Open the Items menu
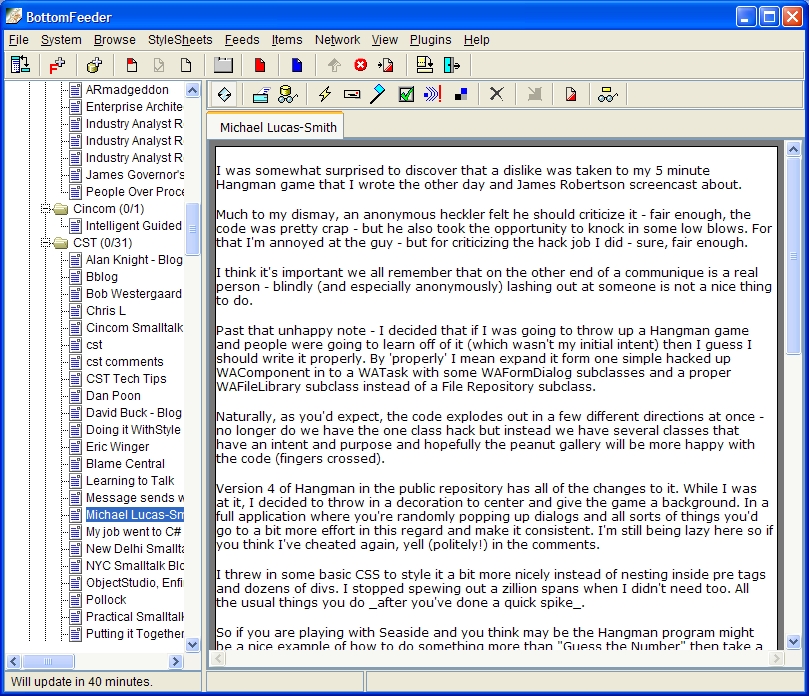The image size is (809, 696). [287, 40]
